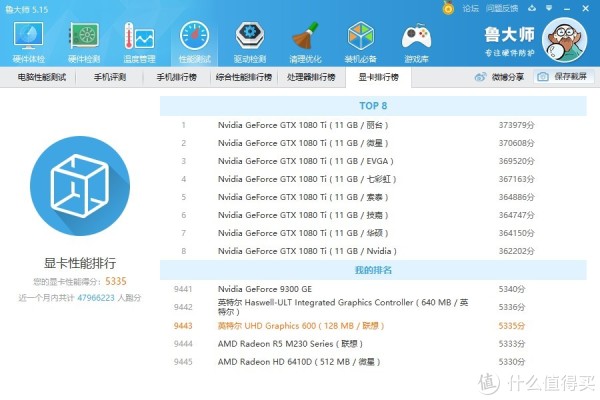Screen dimensions: 600x400
Task: Click the skin/upload icon next to 问题反馈
Action: point(532,8)
